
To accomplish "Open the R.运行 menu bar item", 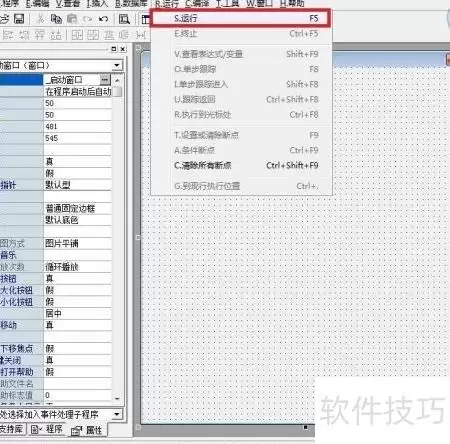I will point(167,4).
